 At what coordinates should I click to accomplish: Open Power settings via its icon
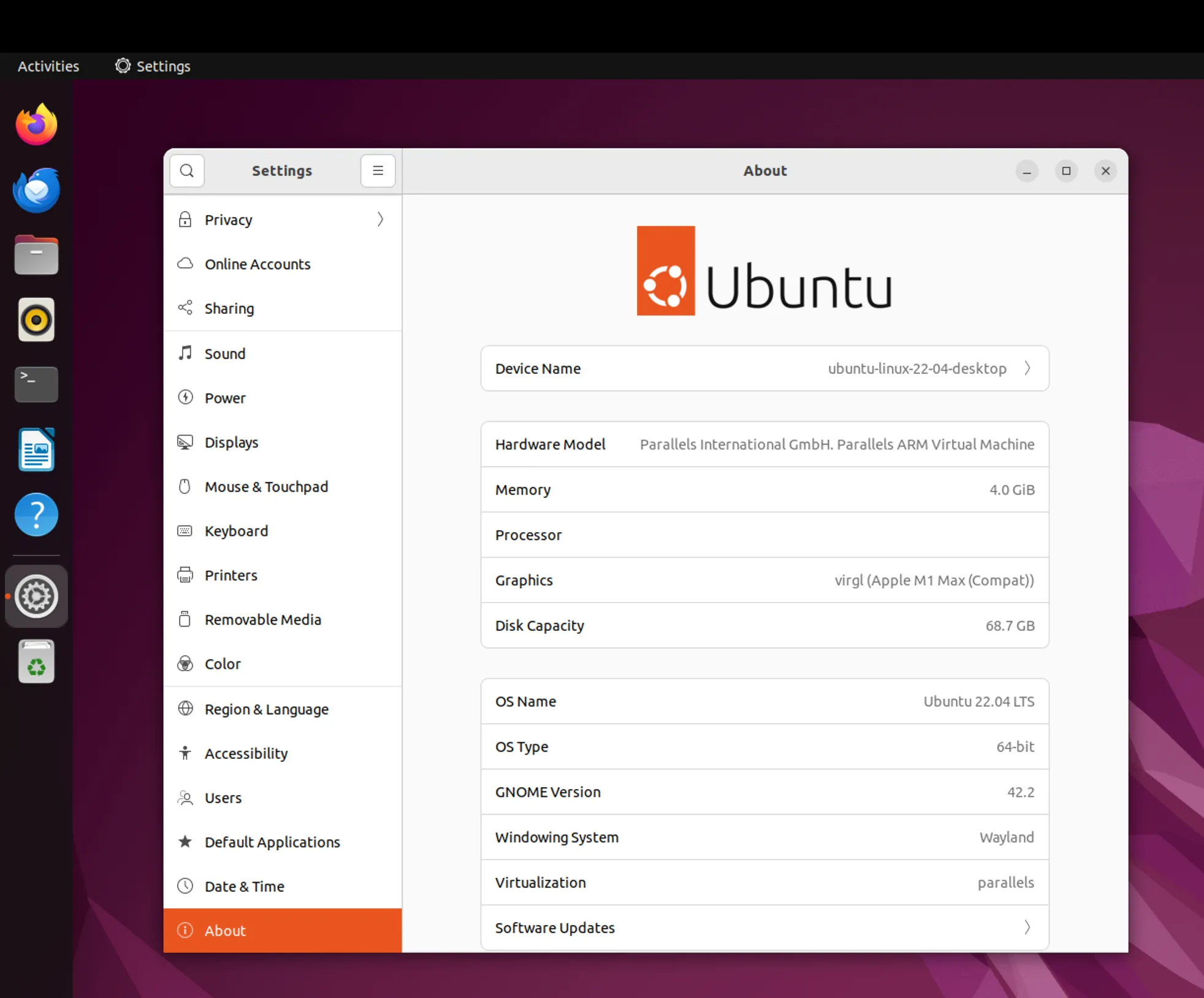[185, 397]
